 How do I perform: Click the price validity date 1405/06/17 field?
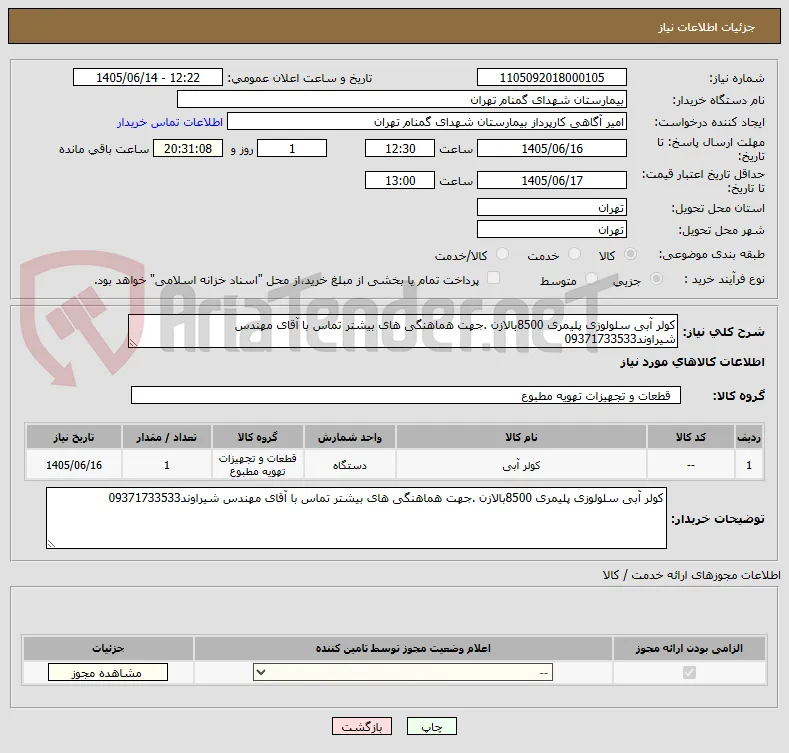(x=551, y=180)
